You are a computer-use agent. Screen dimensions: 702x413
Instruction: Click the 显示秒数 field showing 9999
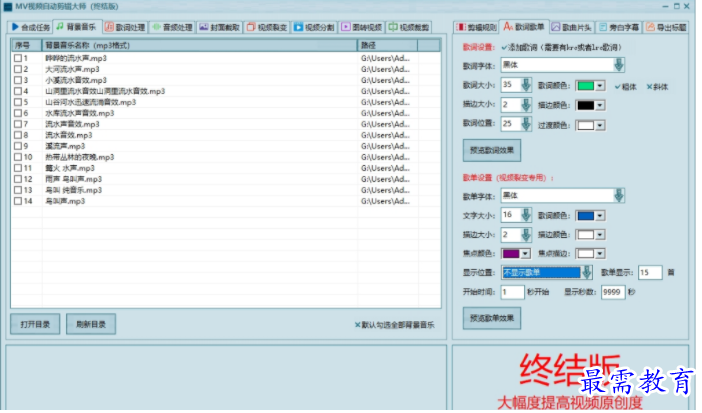click(x=613, y=292)
